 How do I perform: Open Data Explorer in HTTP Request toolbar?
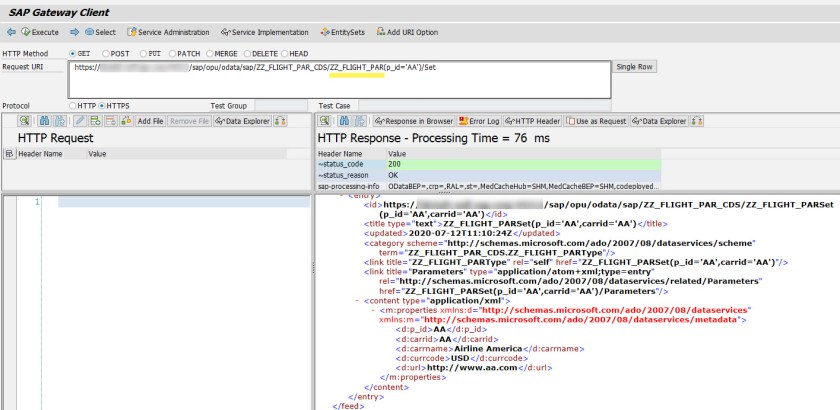coord(242,121)
